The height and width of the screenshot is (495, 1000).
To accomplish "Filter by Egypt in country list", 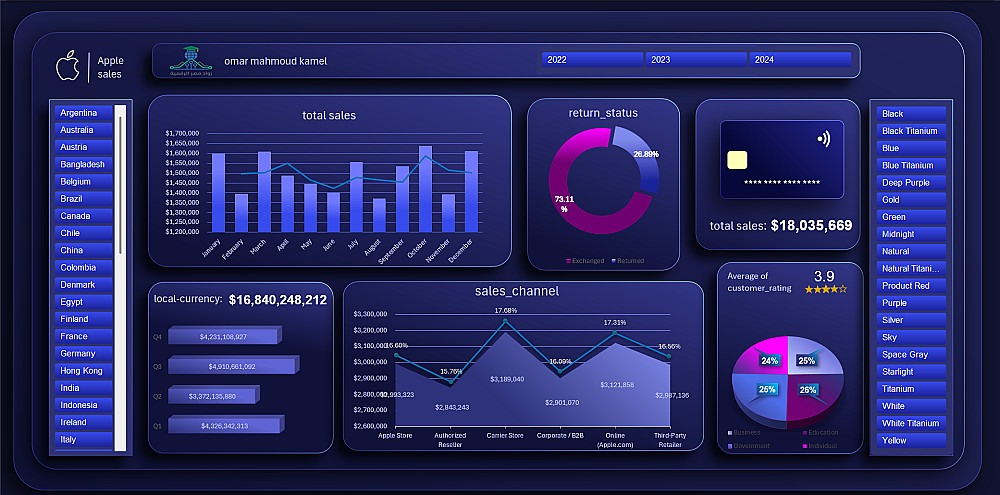I will coord(84,302).
